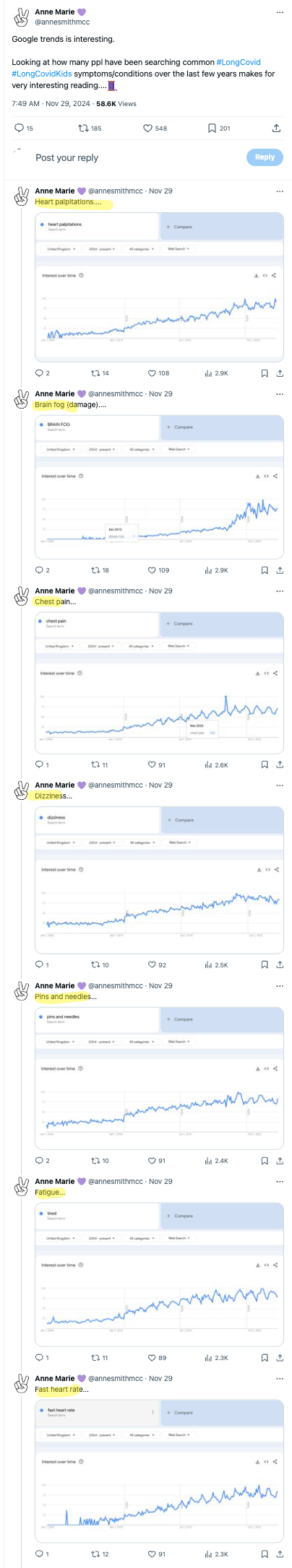
Task: Share the Pins and needles reply tweet
Action: [280, 1161]
